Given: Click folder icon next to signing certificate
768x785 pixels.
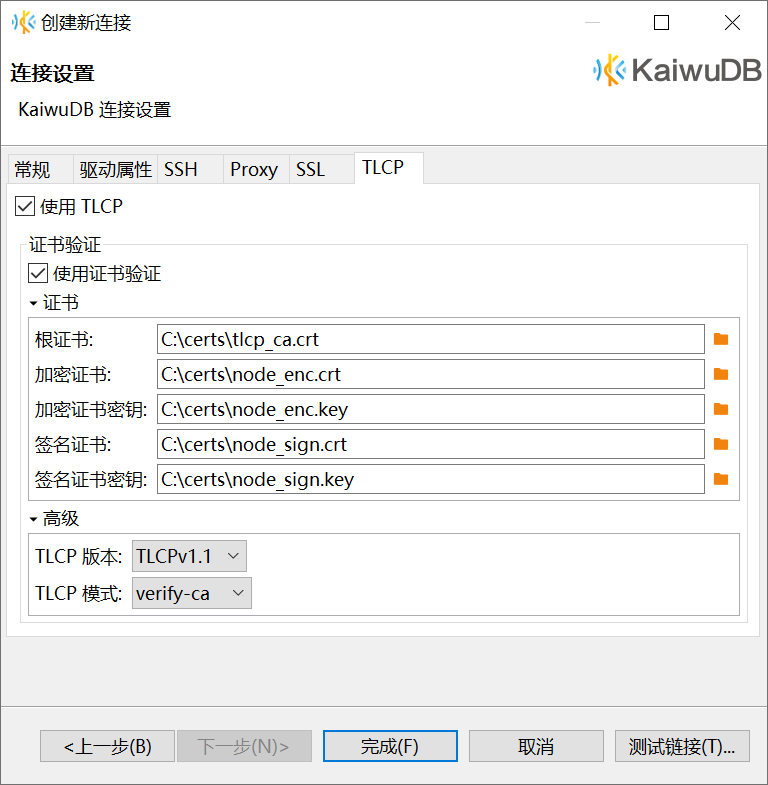Looking at the screenshot, I should click(721, 444).
